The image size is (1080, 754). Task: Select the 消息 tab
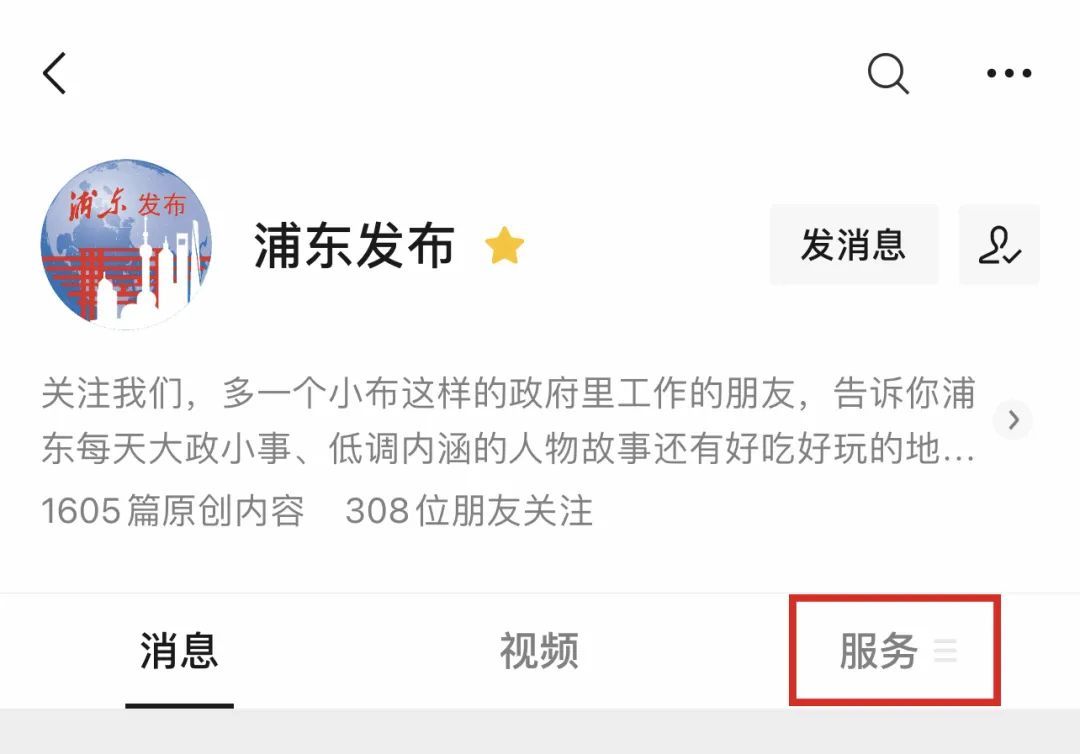[x=179, y=651]
